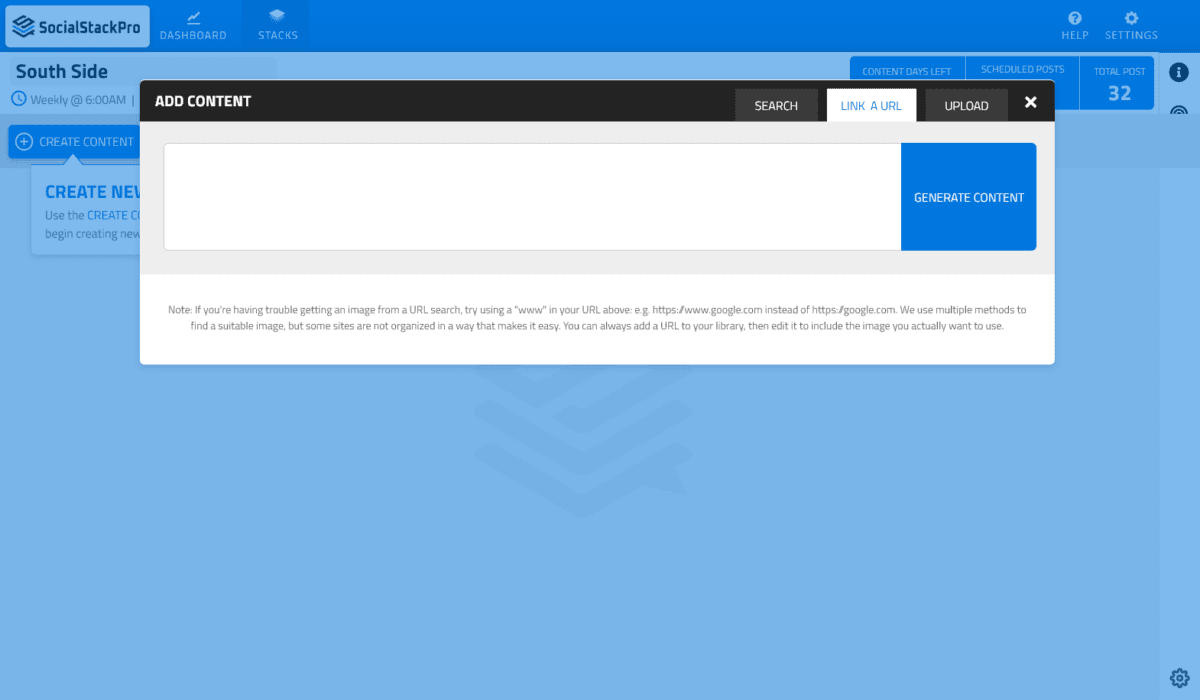Close the Add Content dialog
1200x700 pixels.
tap(1031, 102)
